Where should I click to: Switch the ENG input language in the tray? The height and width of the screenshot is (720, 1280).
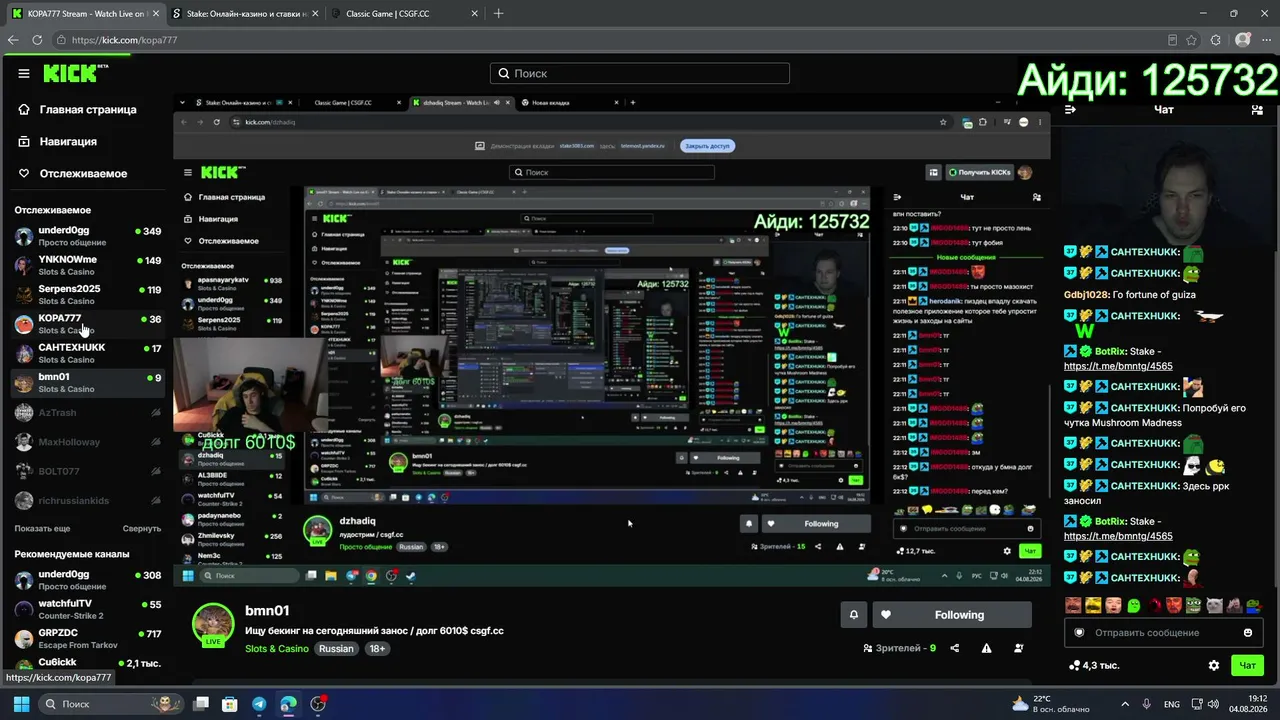(1172, 704)
